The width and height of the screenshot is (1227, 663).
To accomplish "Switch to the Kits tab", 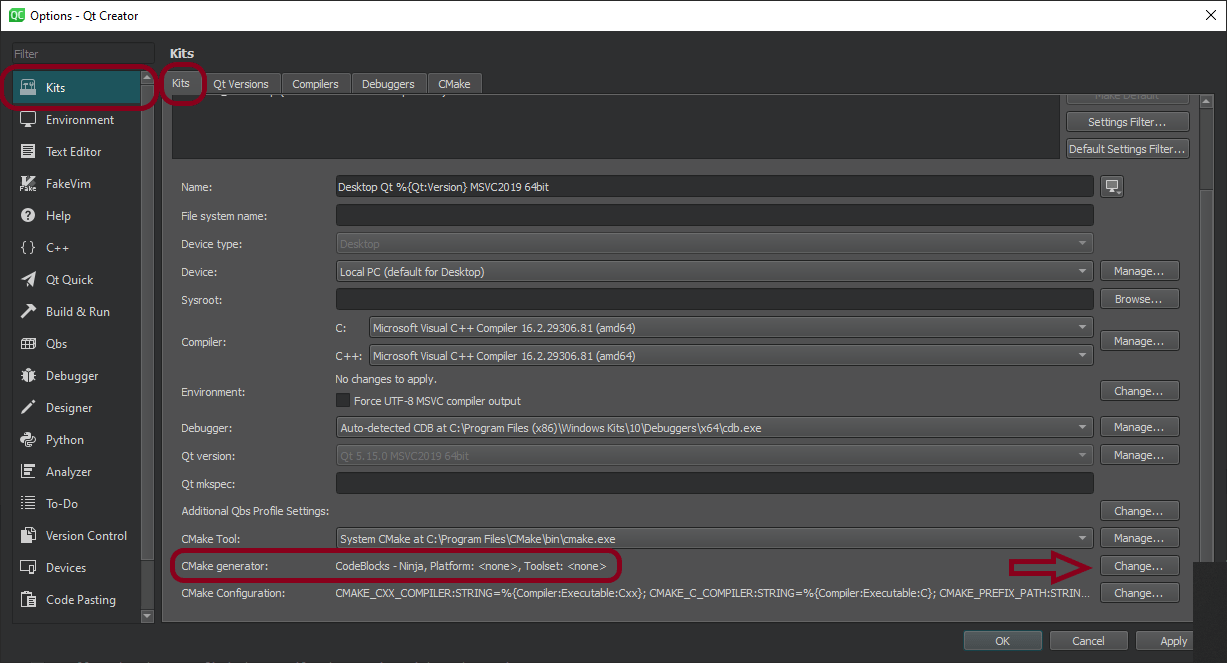I will pyautogui.click(x=181, y=83).
